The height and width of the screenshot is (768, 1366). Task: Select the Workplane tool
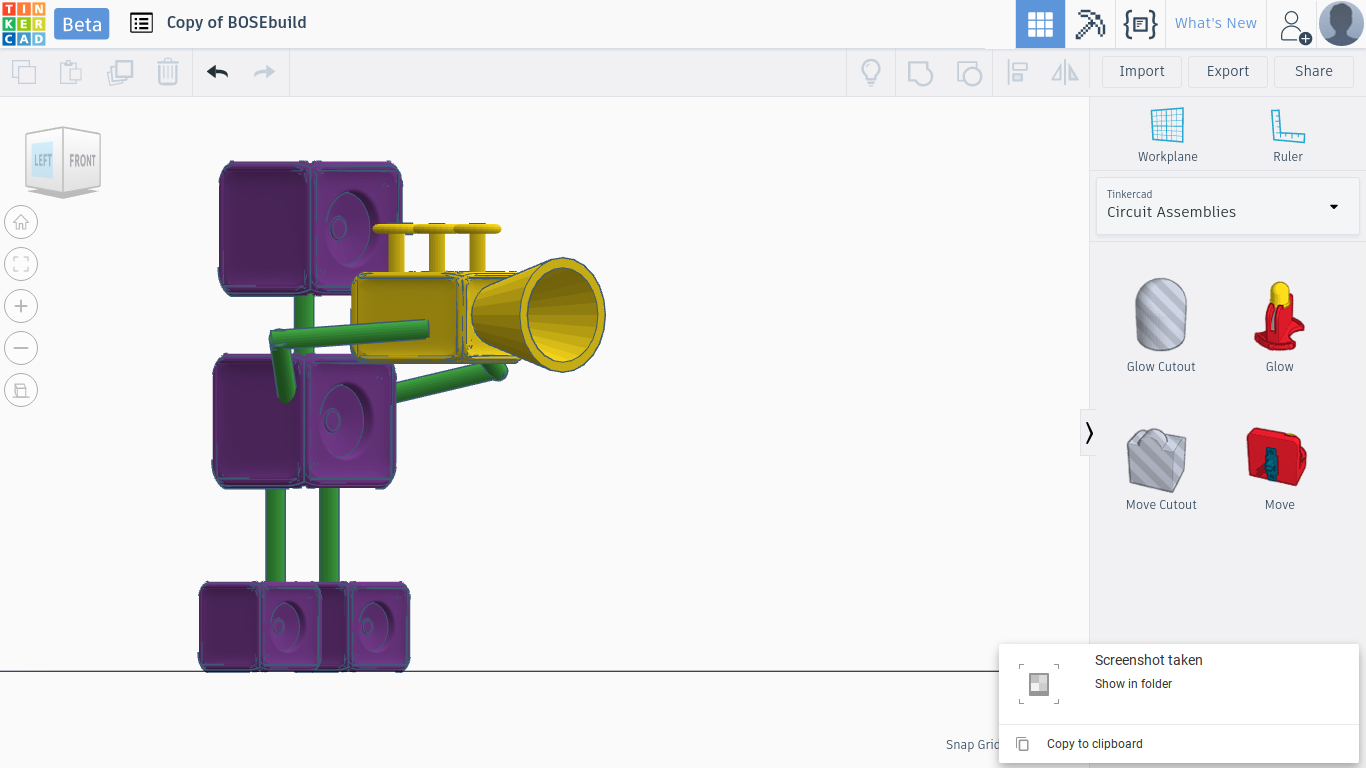click(x=1167, y=135)
